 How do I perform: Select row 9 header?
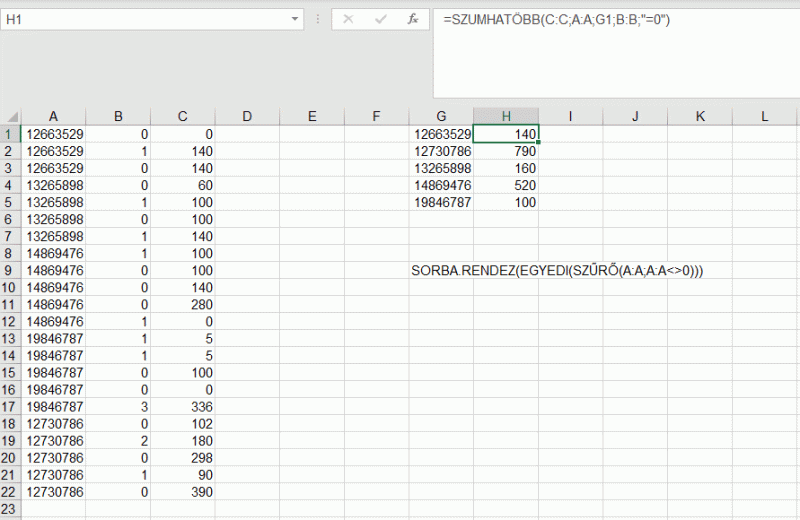click(10, 270)
